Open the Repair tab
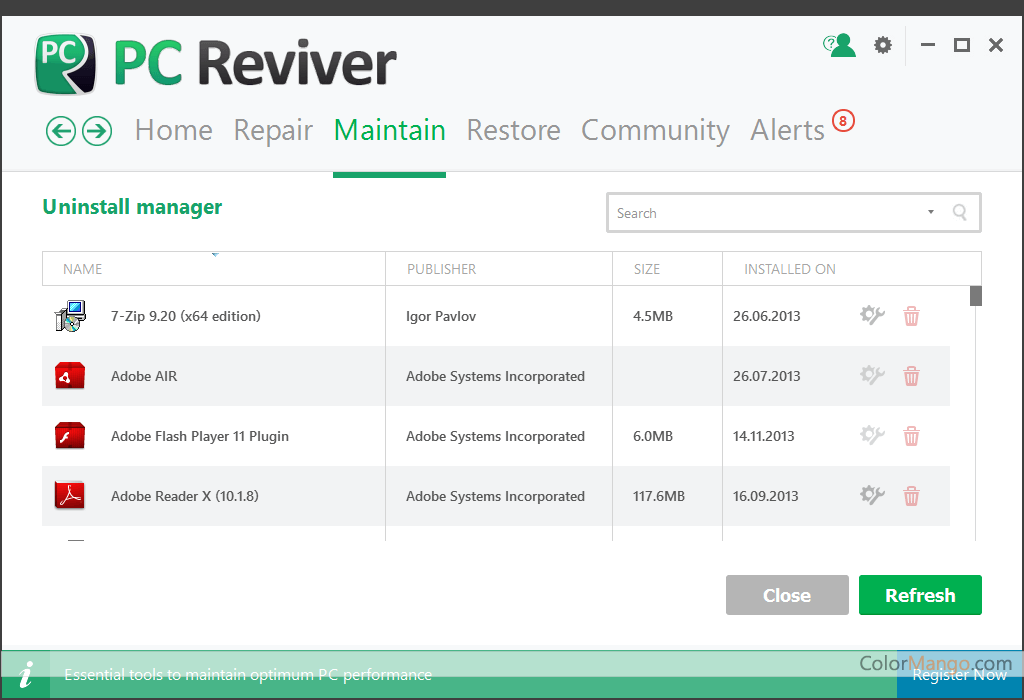 (273, 131)
